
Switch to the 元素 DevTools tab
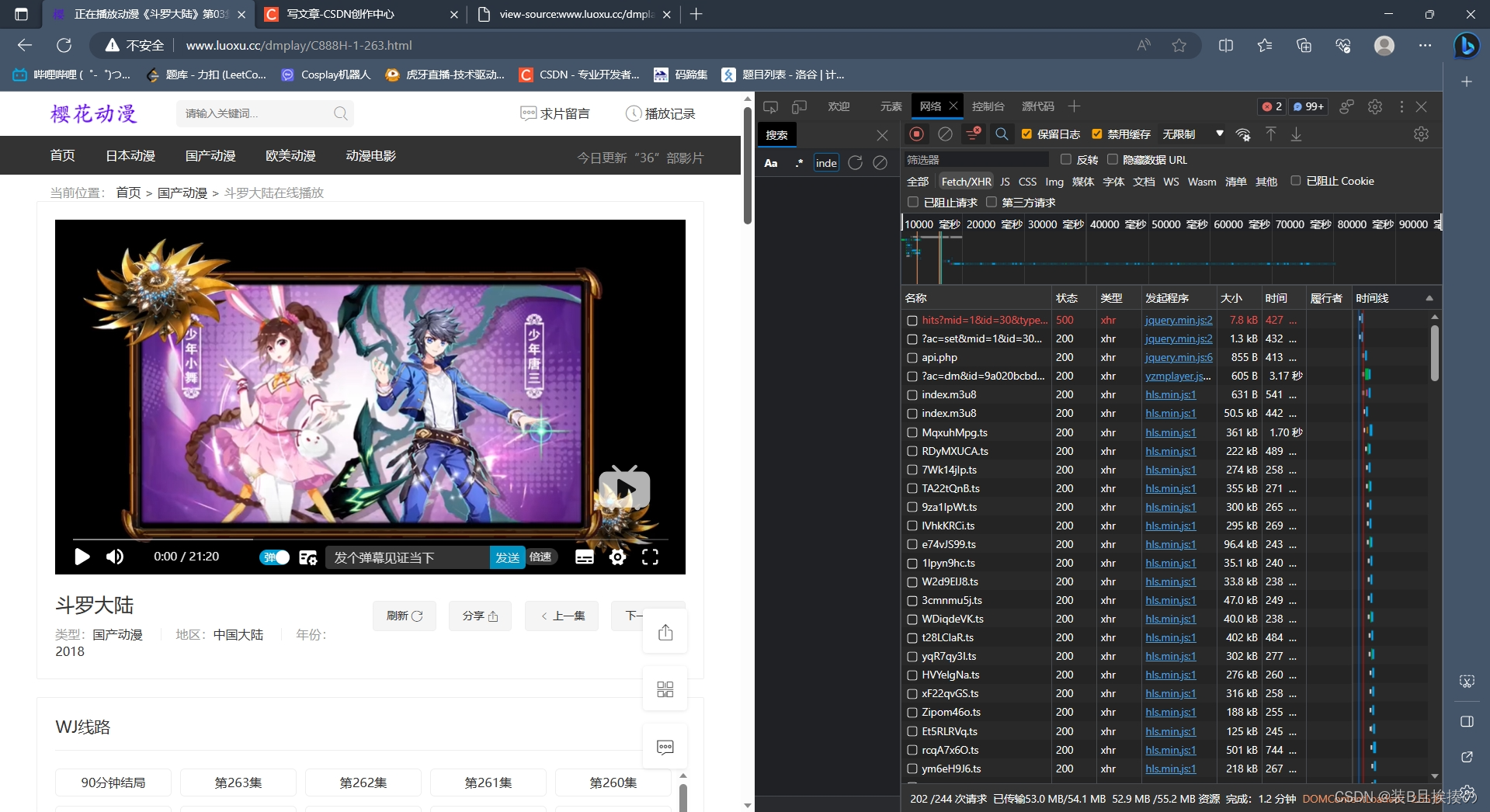(891, 106)
